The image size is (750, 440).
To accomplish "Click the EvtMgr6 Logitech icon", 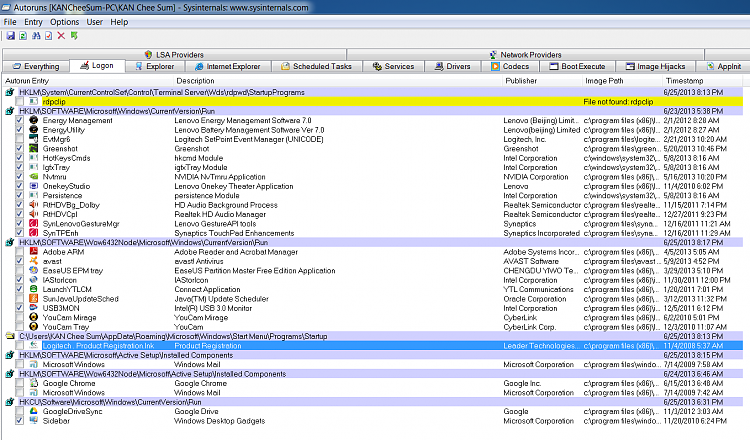I will [33, 139].
